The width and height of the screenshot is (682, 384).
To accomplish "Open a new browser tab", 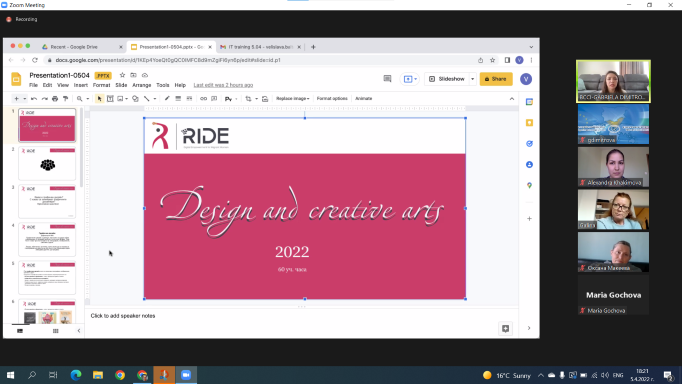I will (x=313, y=47).
